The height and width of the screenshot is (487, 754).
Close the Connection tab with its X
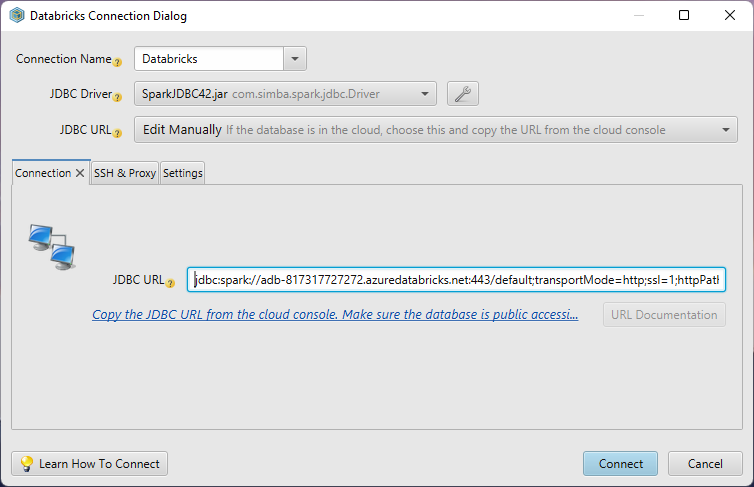pos(80,173)
